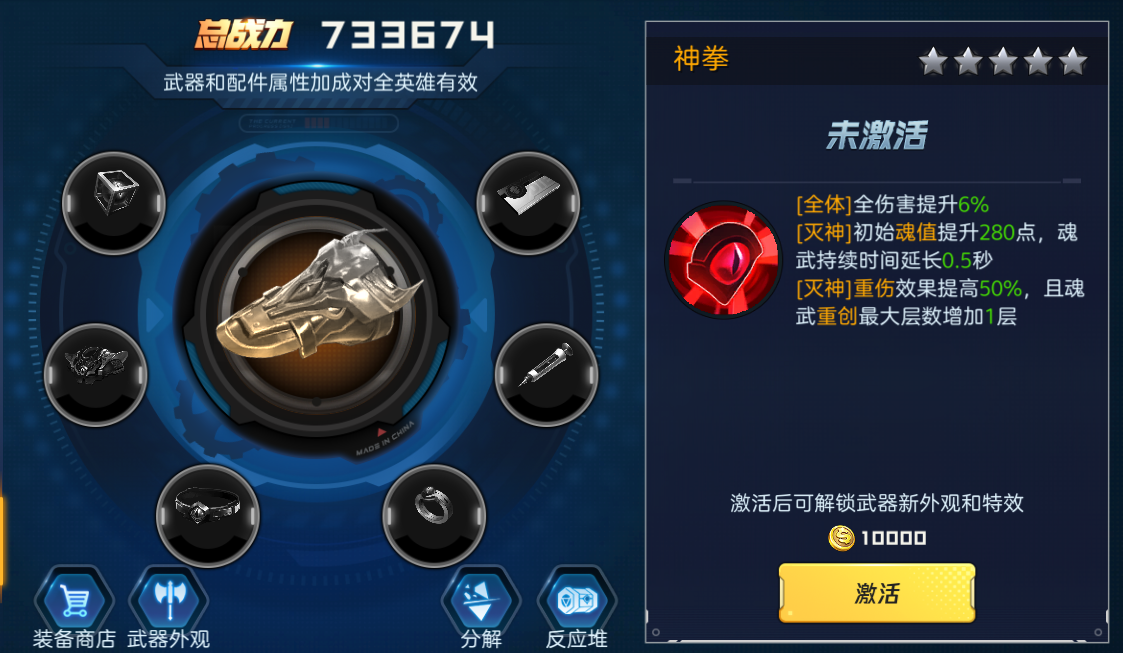
Task: Select the cube accessory slot
Action: click(x=114, y=203)
